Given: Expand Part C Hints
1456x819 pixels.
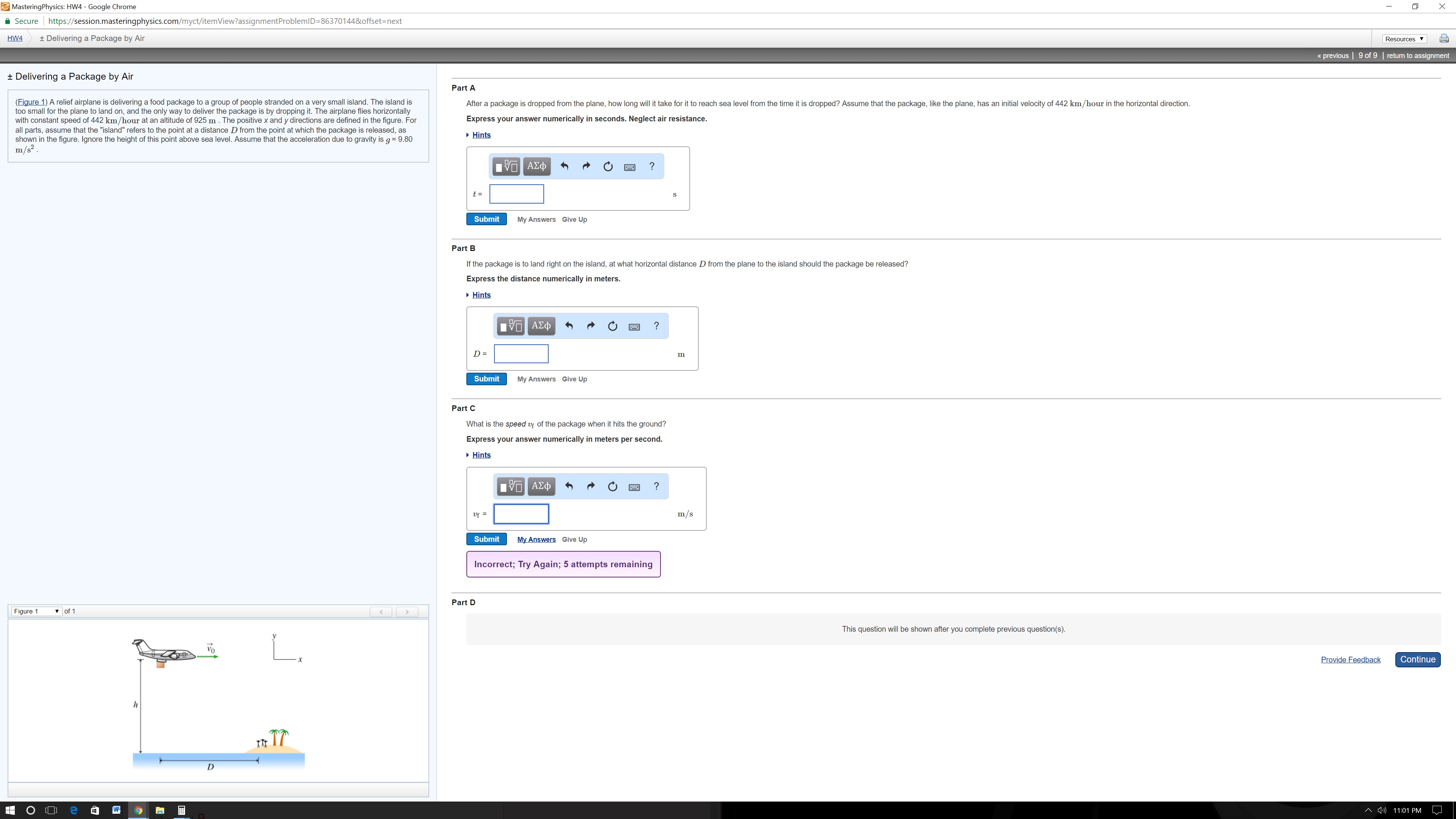Looking at the screenshot, I should point(481,455).
